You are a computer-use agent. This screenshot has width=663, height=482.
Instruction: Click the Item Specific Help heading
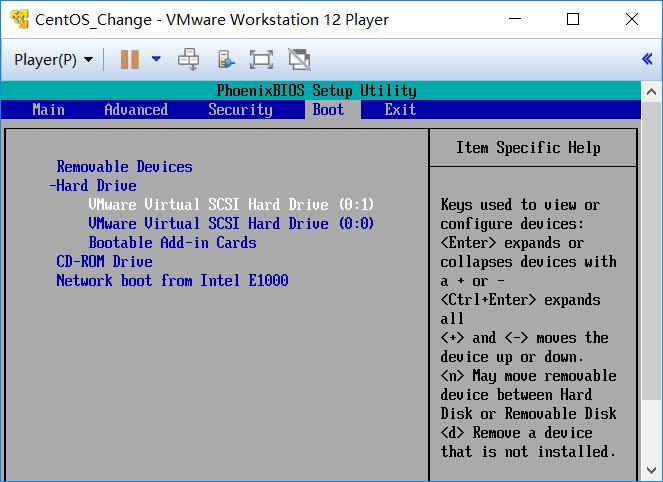(x=529, y=148)
